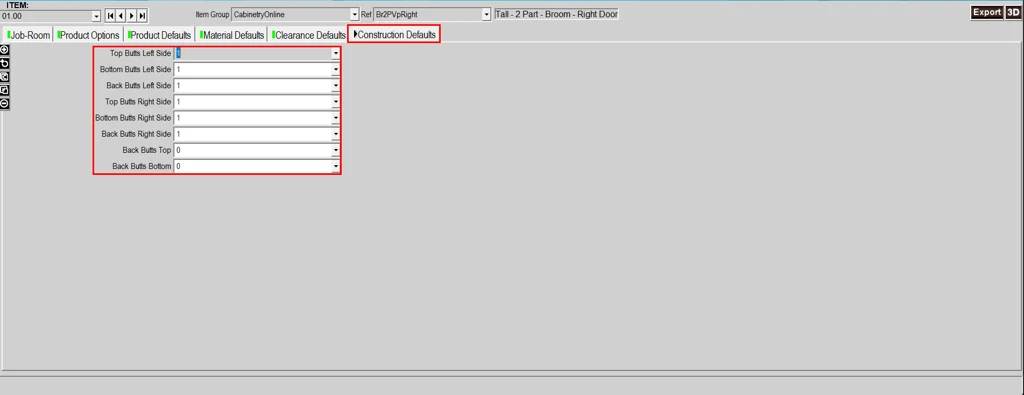Click the minus circle sidebar icon

(5, 103)
